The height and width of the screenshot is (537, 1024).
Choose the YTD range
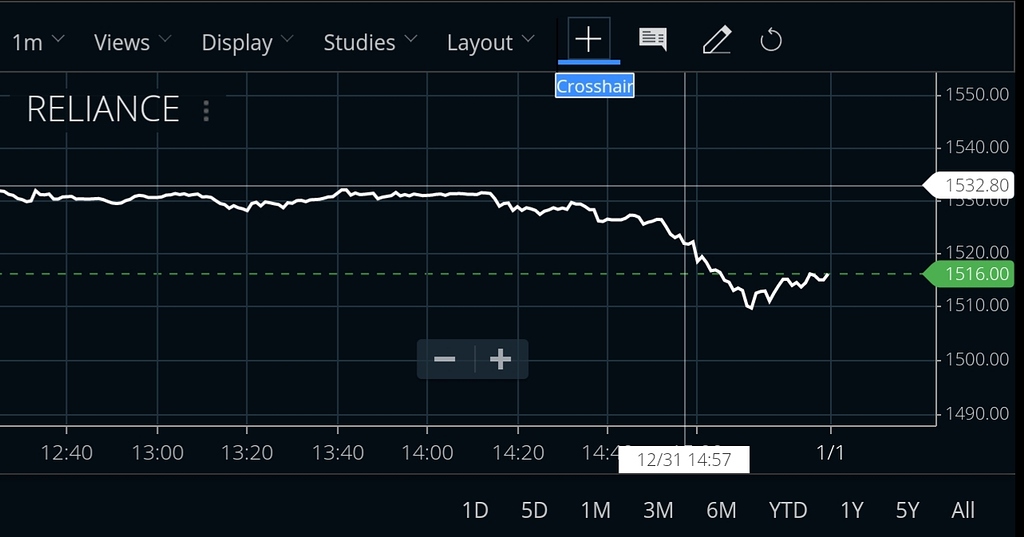click(788, 510)
